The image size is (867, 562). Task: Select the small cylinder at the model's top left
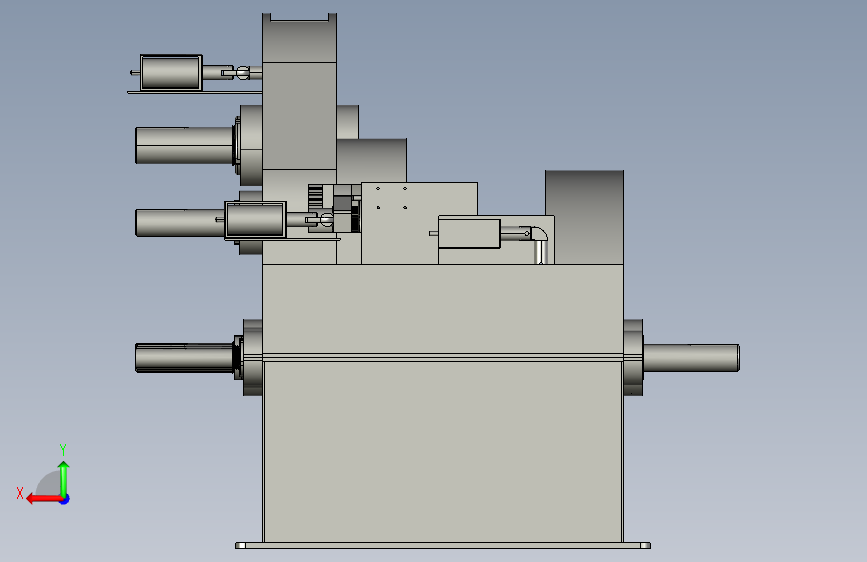coord(171,72)
